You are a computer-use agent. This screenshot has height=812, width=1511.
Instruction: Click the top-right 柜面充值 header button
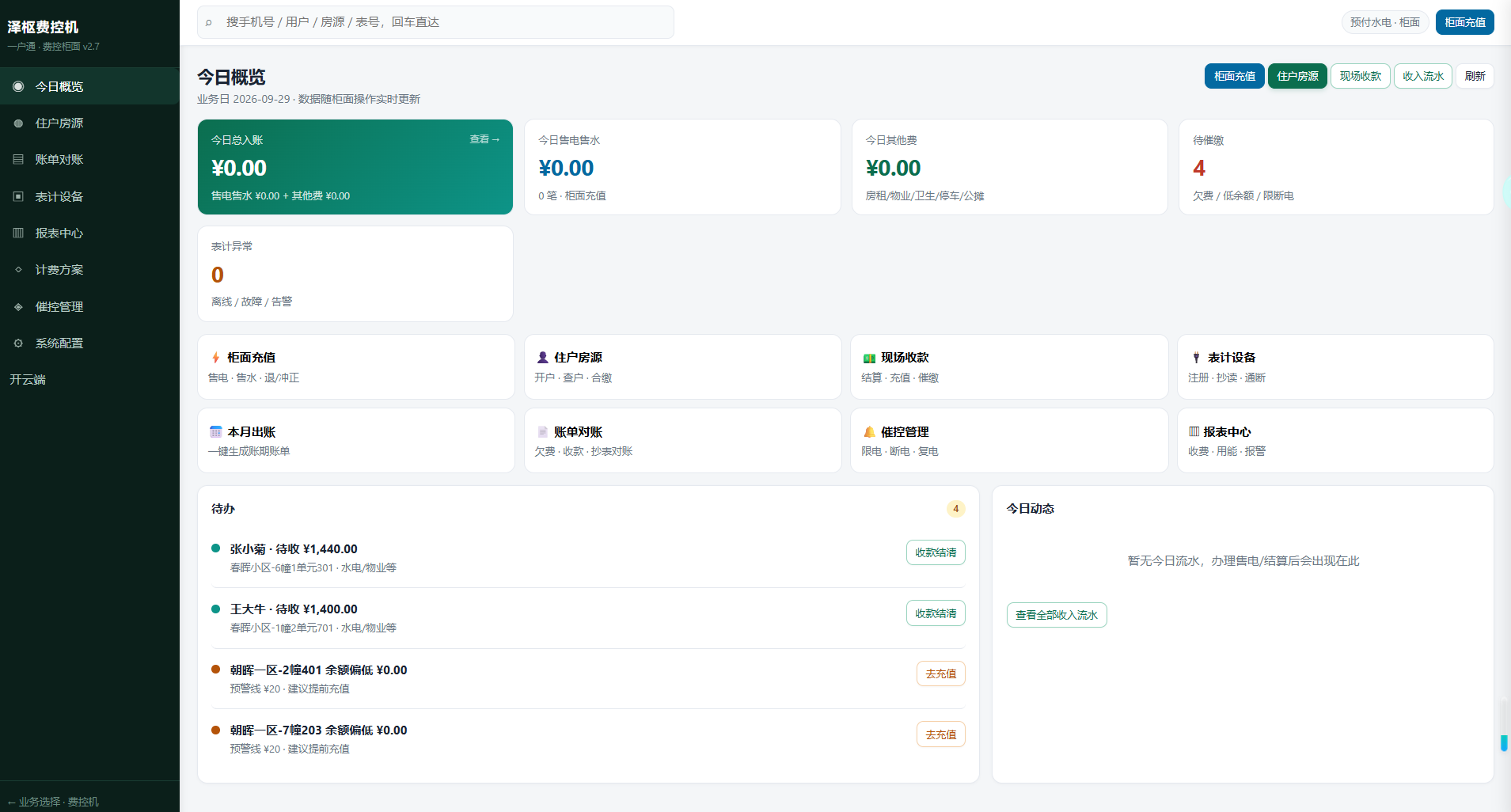pyautogui.click(x=1464, y=22)
